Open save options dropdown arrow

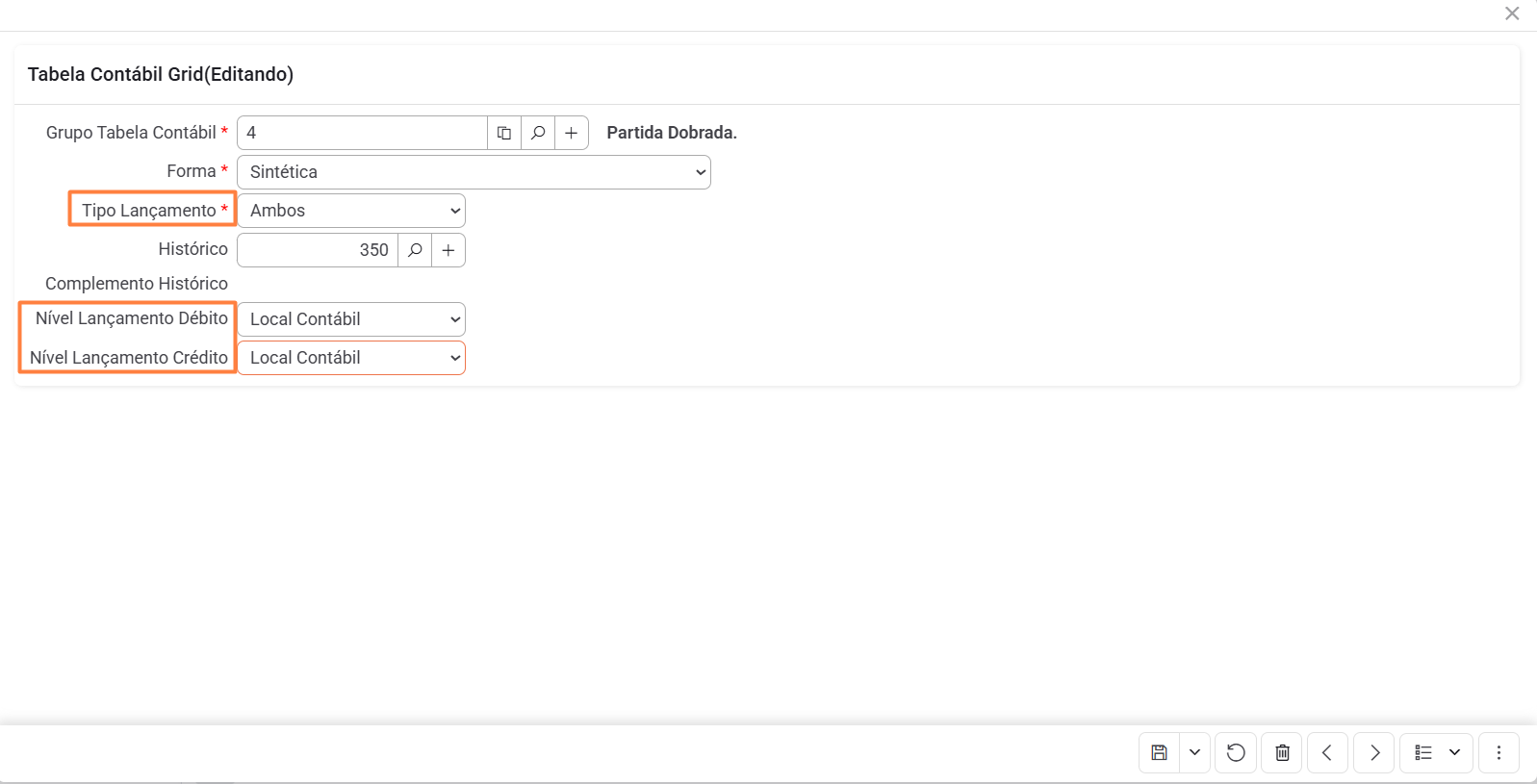(x=1194, y=752)
